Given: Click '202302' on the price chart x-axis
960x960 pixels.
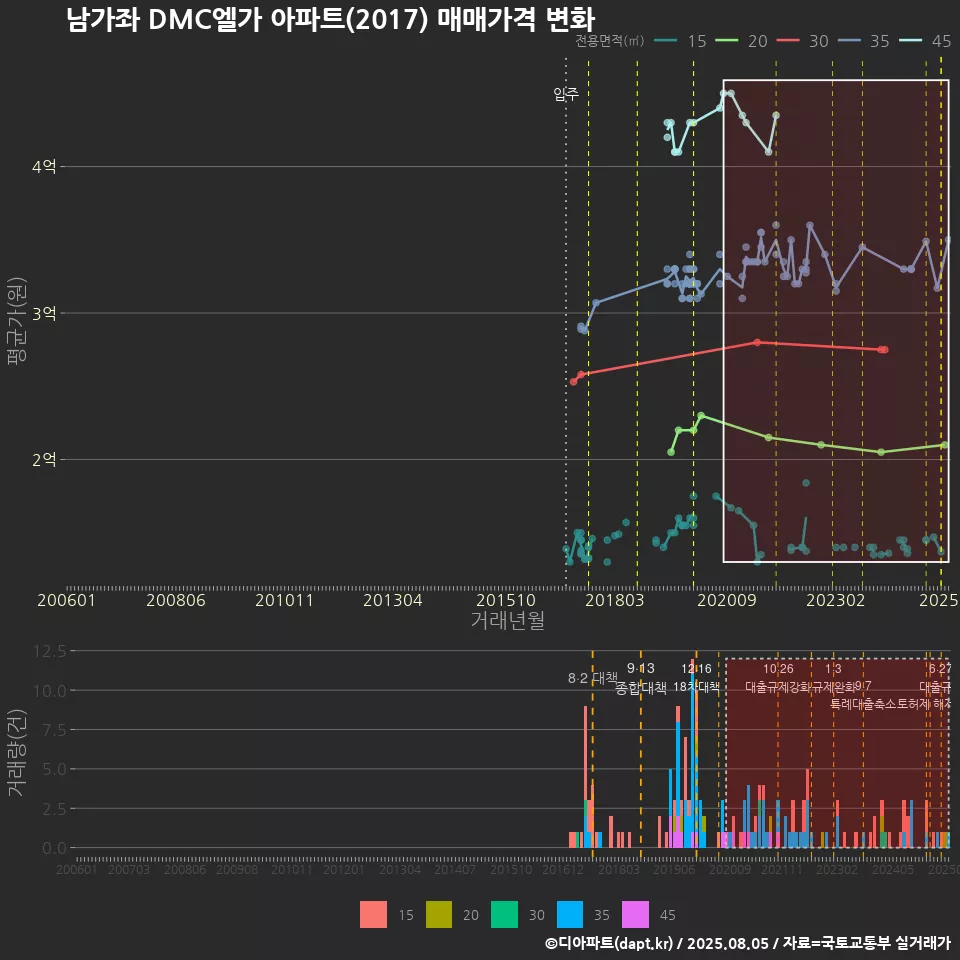Looking at the screenshot, I should (836, 600).
